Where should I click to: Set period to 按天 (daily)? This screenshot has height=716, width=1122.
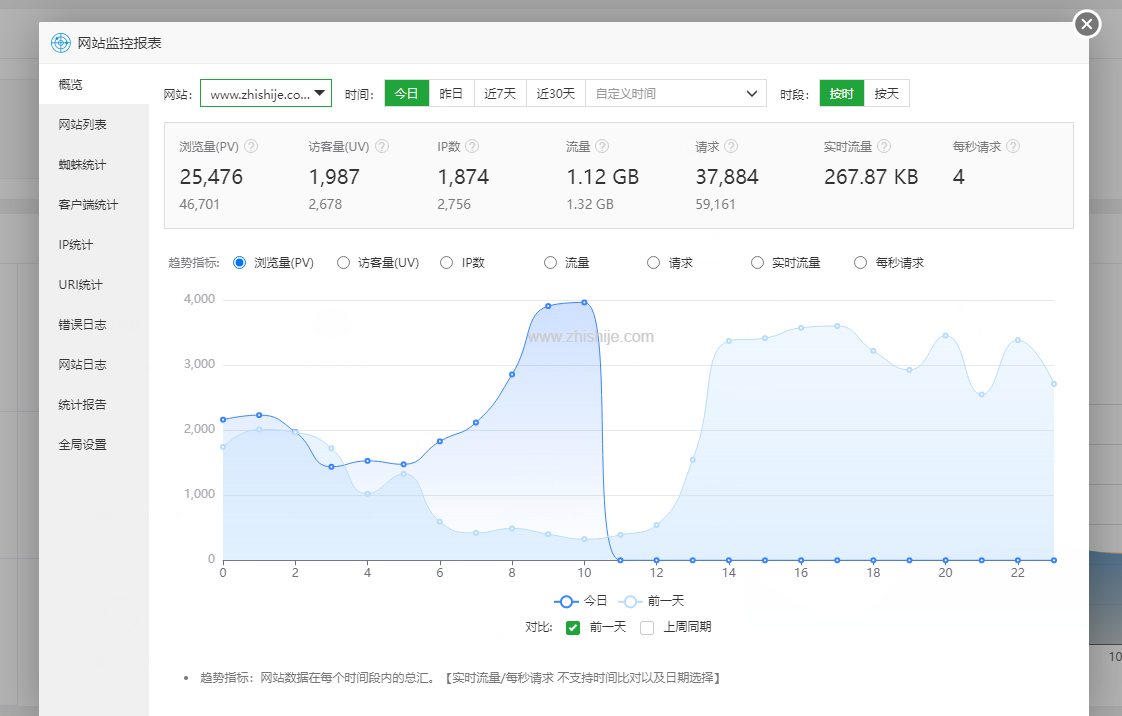887,93
